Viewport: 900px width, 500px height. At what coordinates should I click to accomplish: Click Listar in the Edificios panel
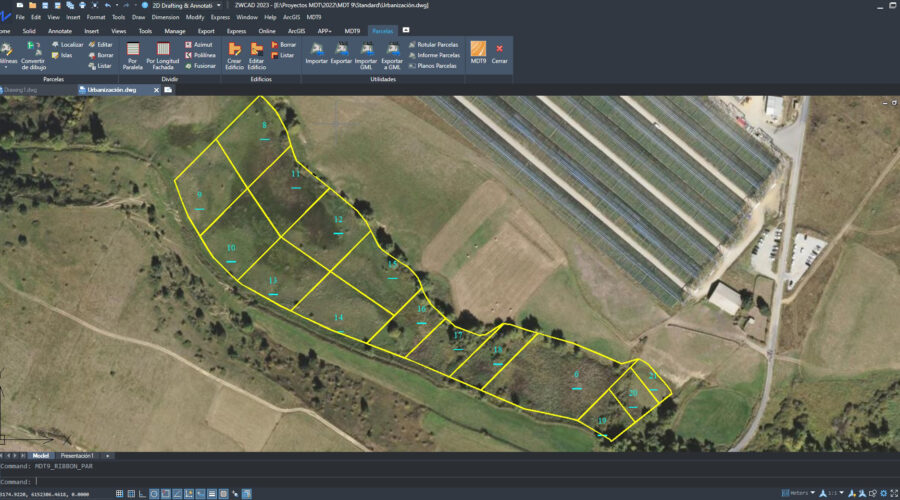pyautogui.click(x=282, y=55)
